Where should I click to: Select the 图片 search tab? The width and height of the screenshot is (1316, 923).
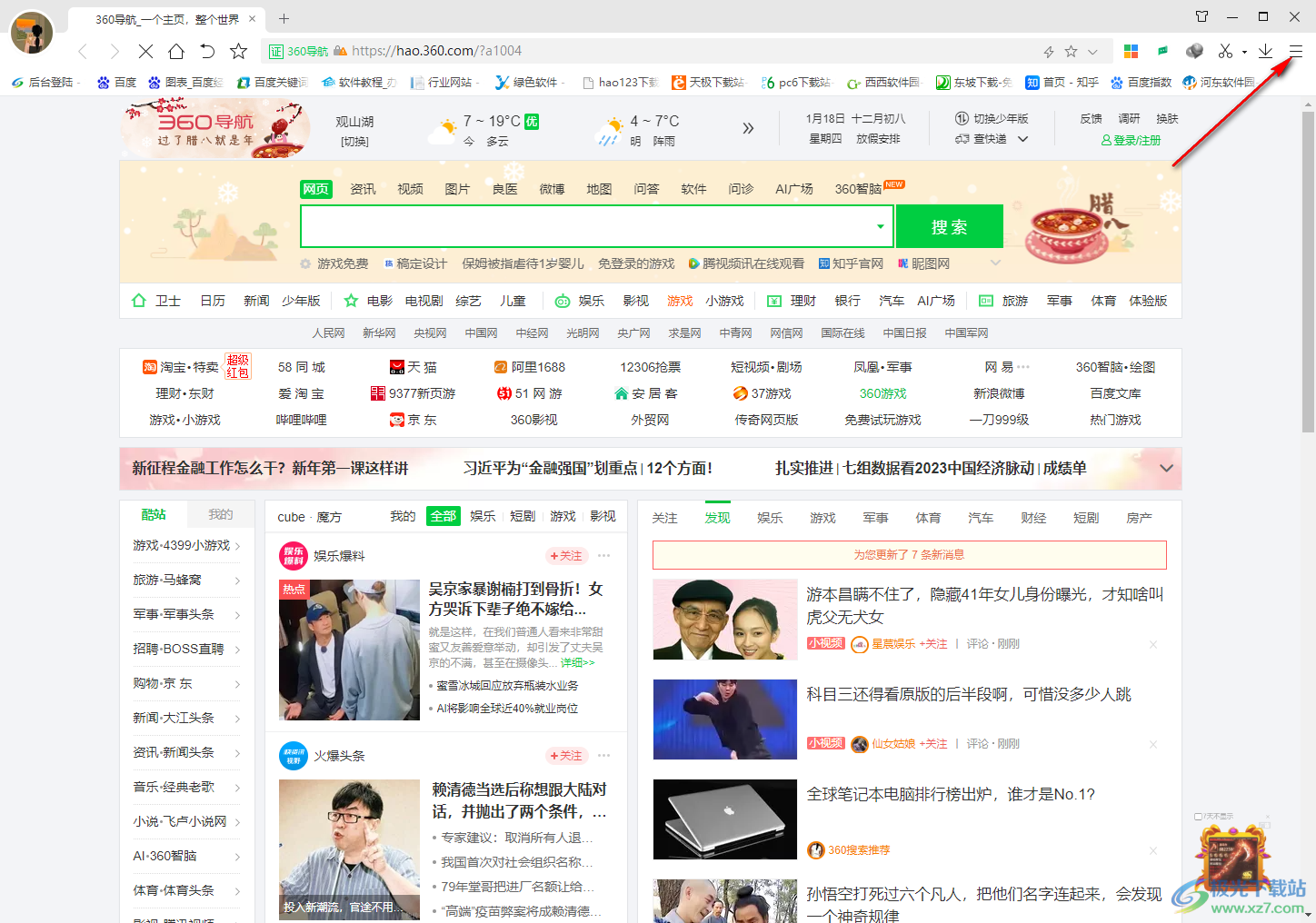(458, 189)
